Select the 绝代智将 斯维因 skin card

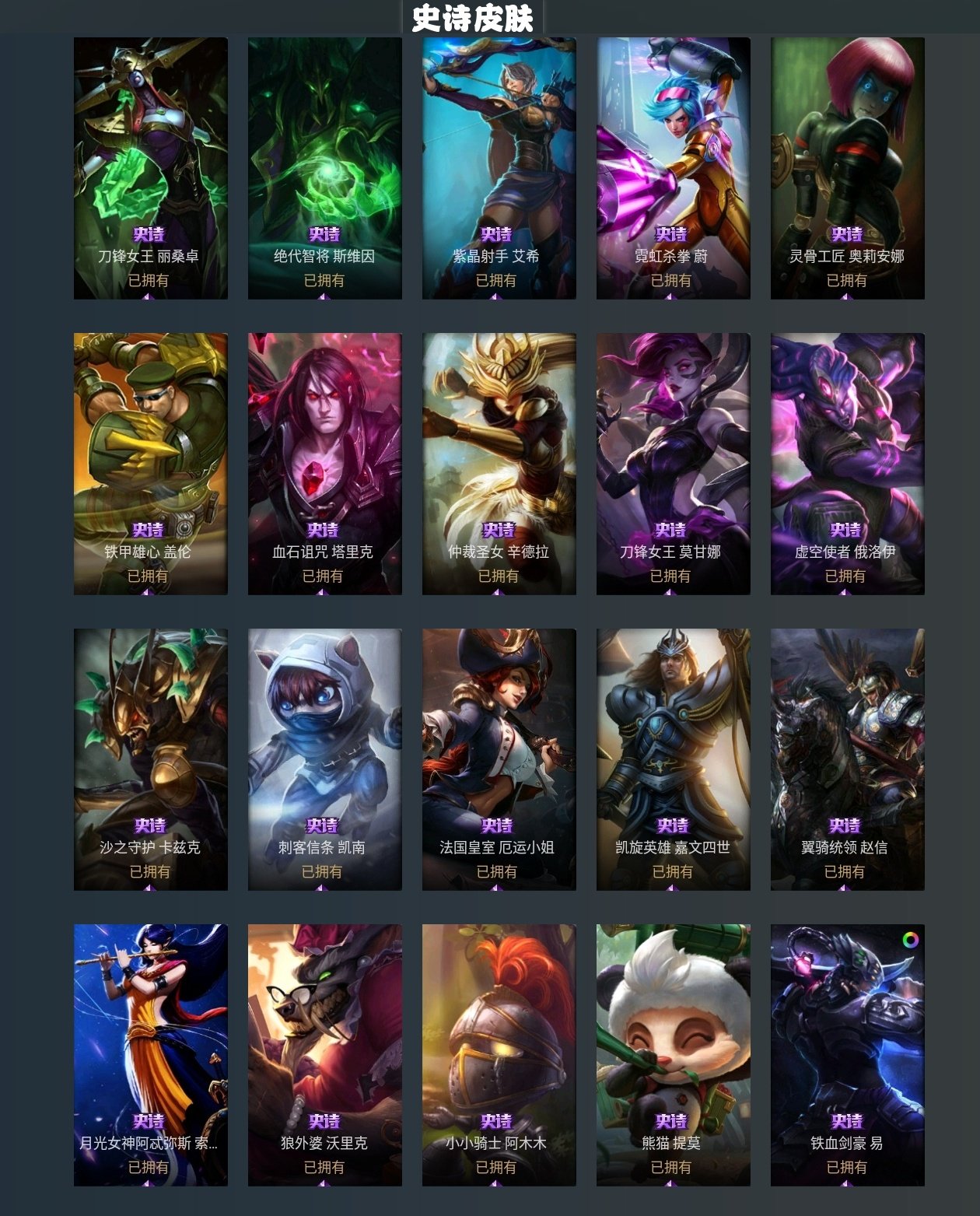click(325, 168)
